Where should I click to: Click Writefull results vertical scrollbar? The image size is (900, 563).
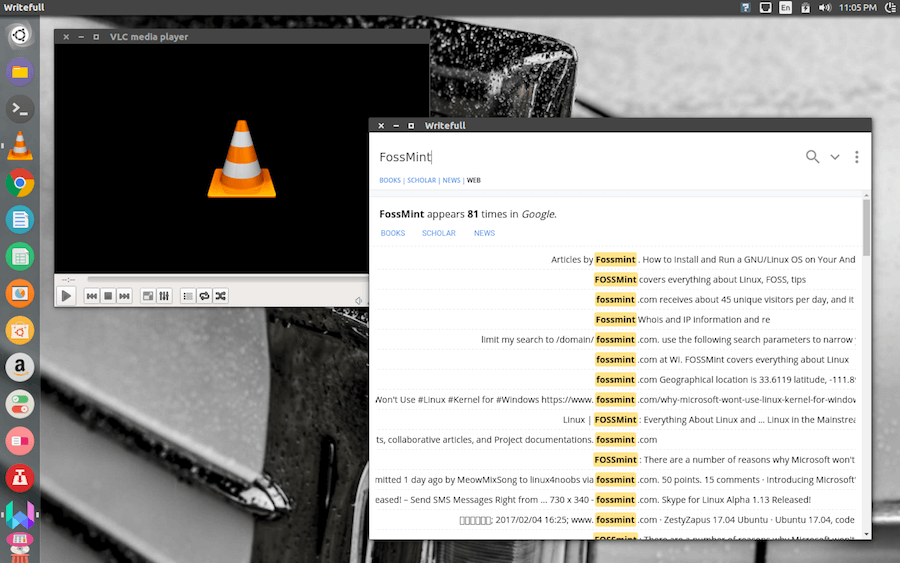pyautogui.click(x=866, y=227)
